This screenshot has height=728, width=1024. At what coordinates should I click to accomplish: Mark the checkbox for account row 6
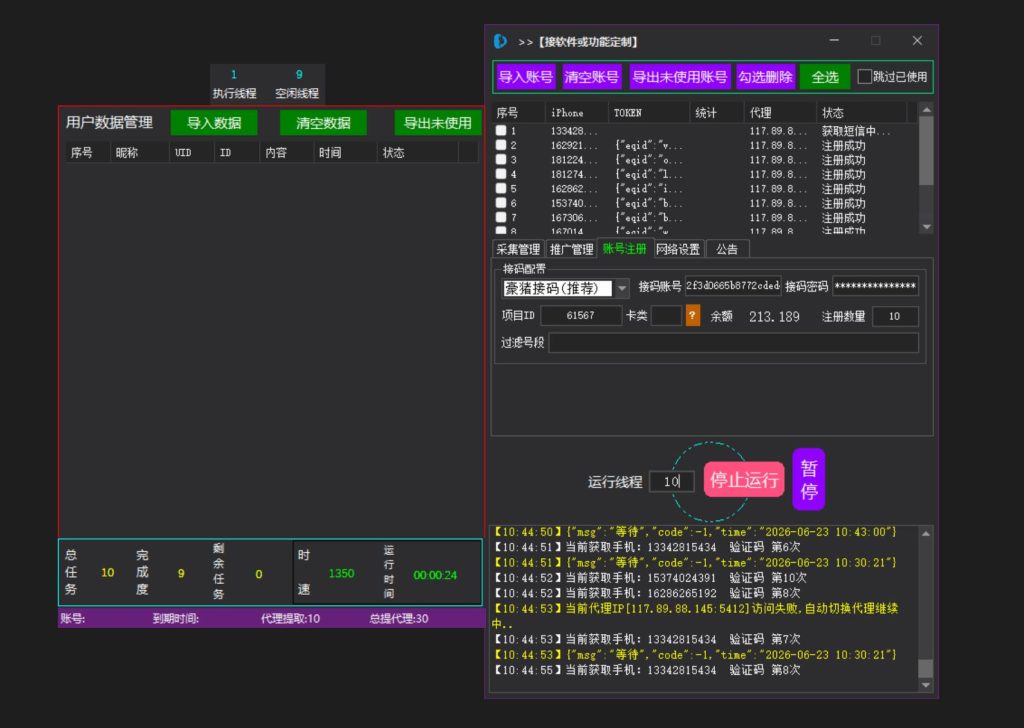coord(501,202)
